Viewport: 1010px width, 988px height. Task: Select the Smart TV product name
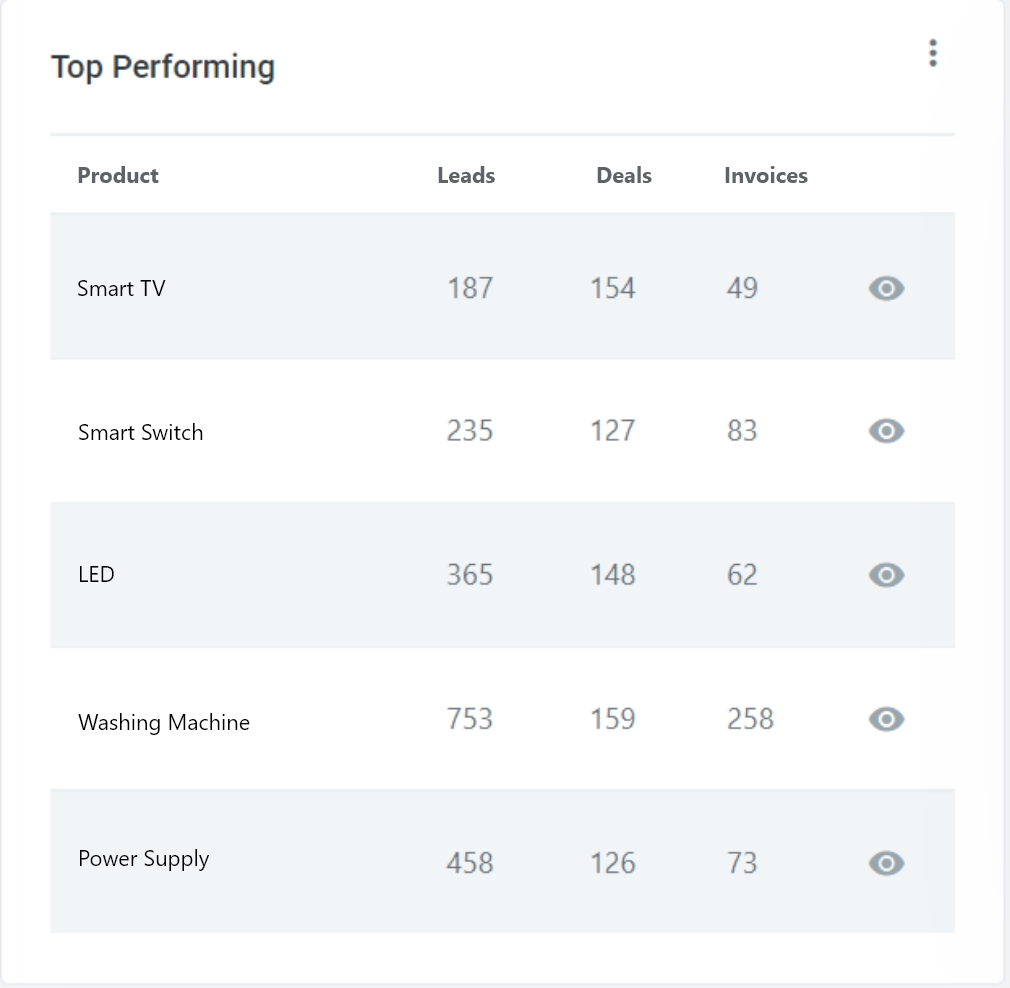(x=121, y=289)
